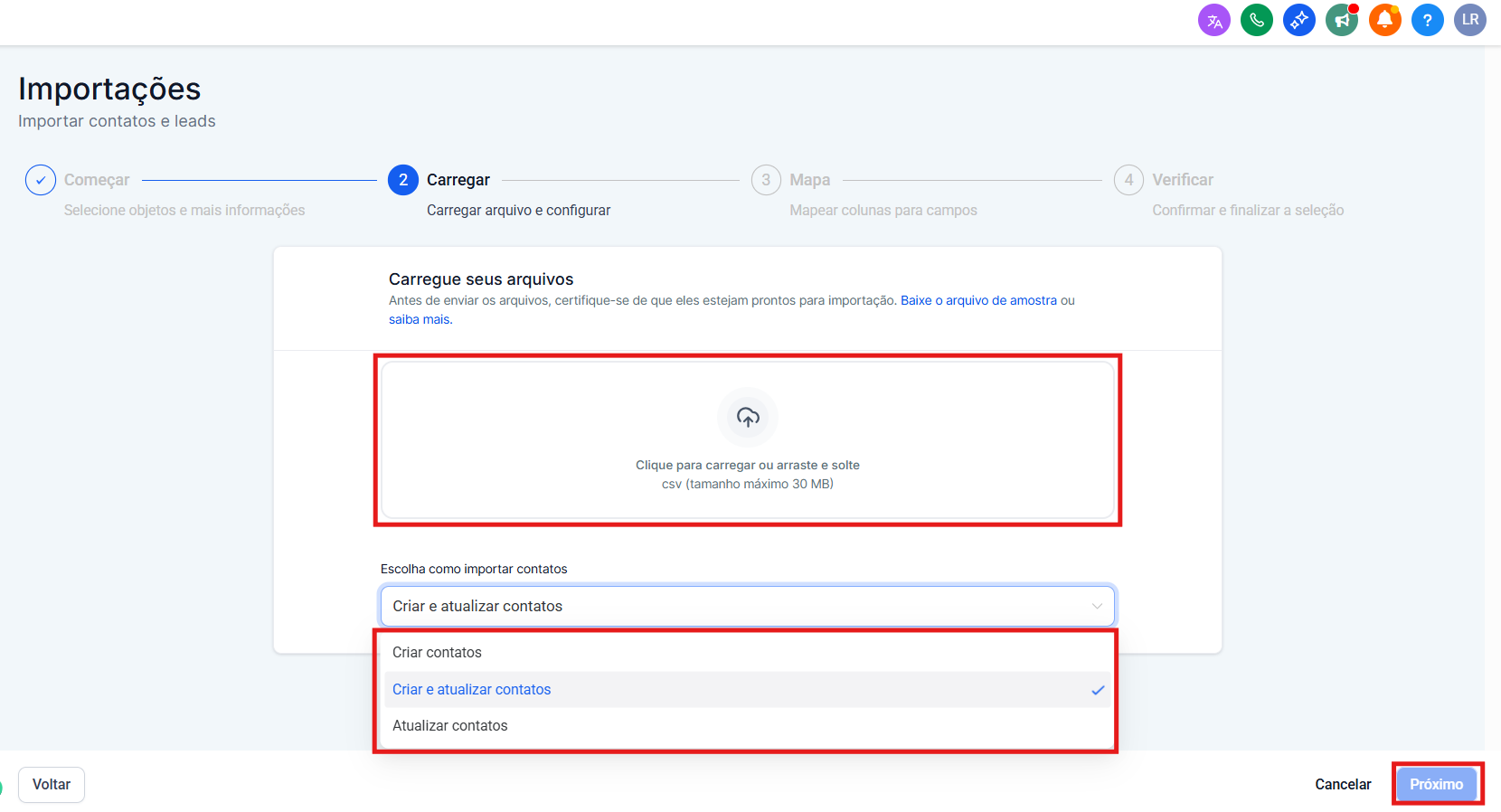
Task: Open the language translation icon
Action: (x=1213, y=20)
